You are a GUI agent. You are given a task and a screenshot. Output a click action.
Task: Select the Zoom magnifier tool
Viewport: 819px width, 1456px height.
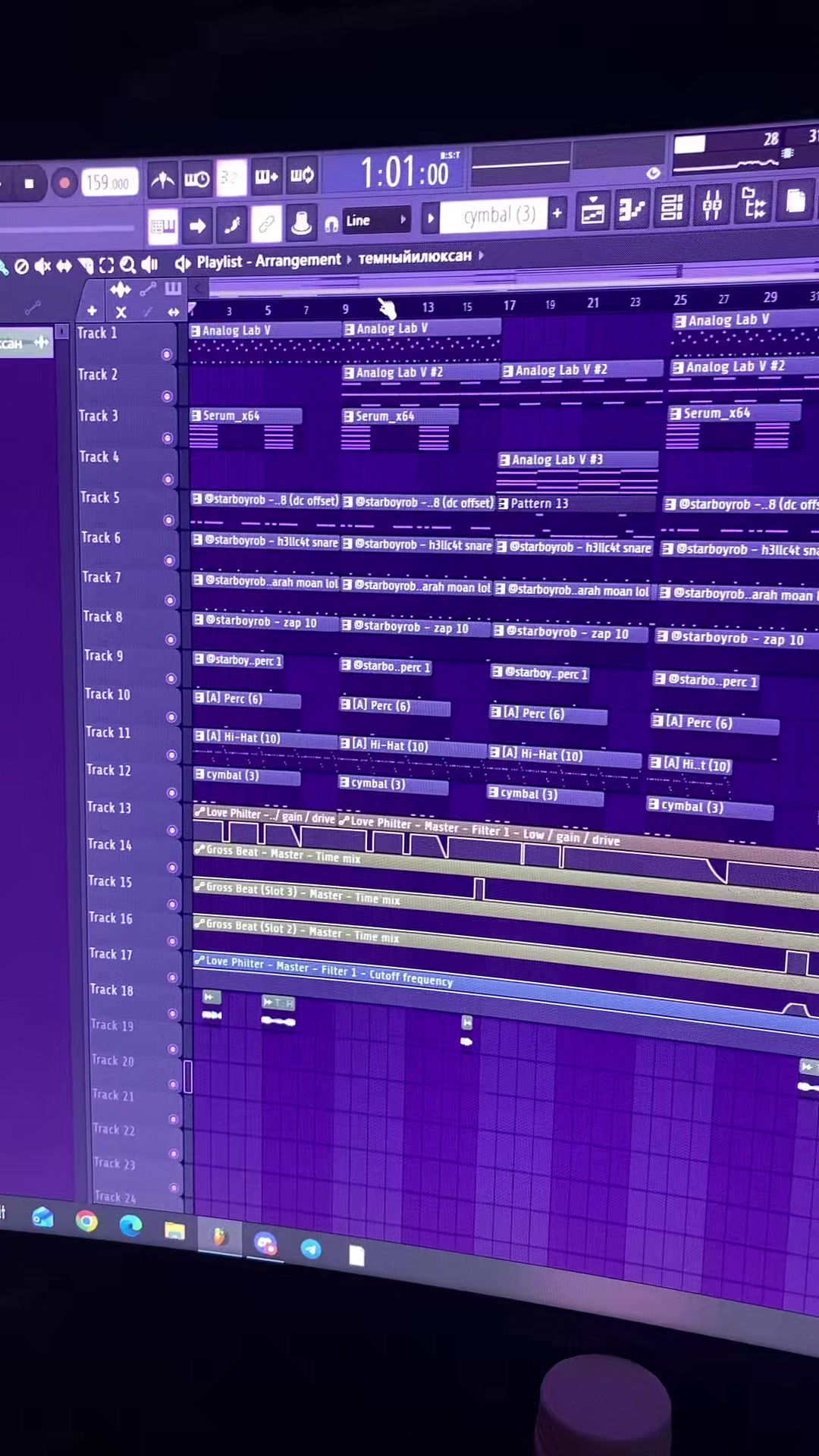pyautogui.click(x=128, y=265)
